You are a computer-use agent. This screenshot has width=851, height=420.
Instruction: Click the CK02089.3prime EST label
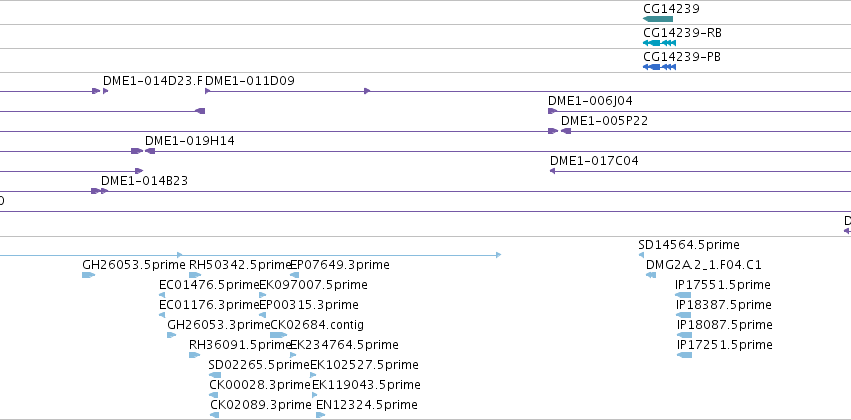coord(261,405)
